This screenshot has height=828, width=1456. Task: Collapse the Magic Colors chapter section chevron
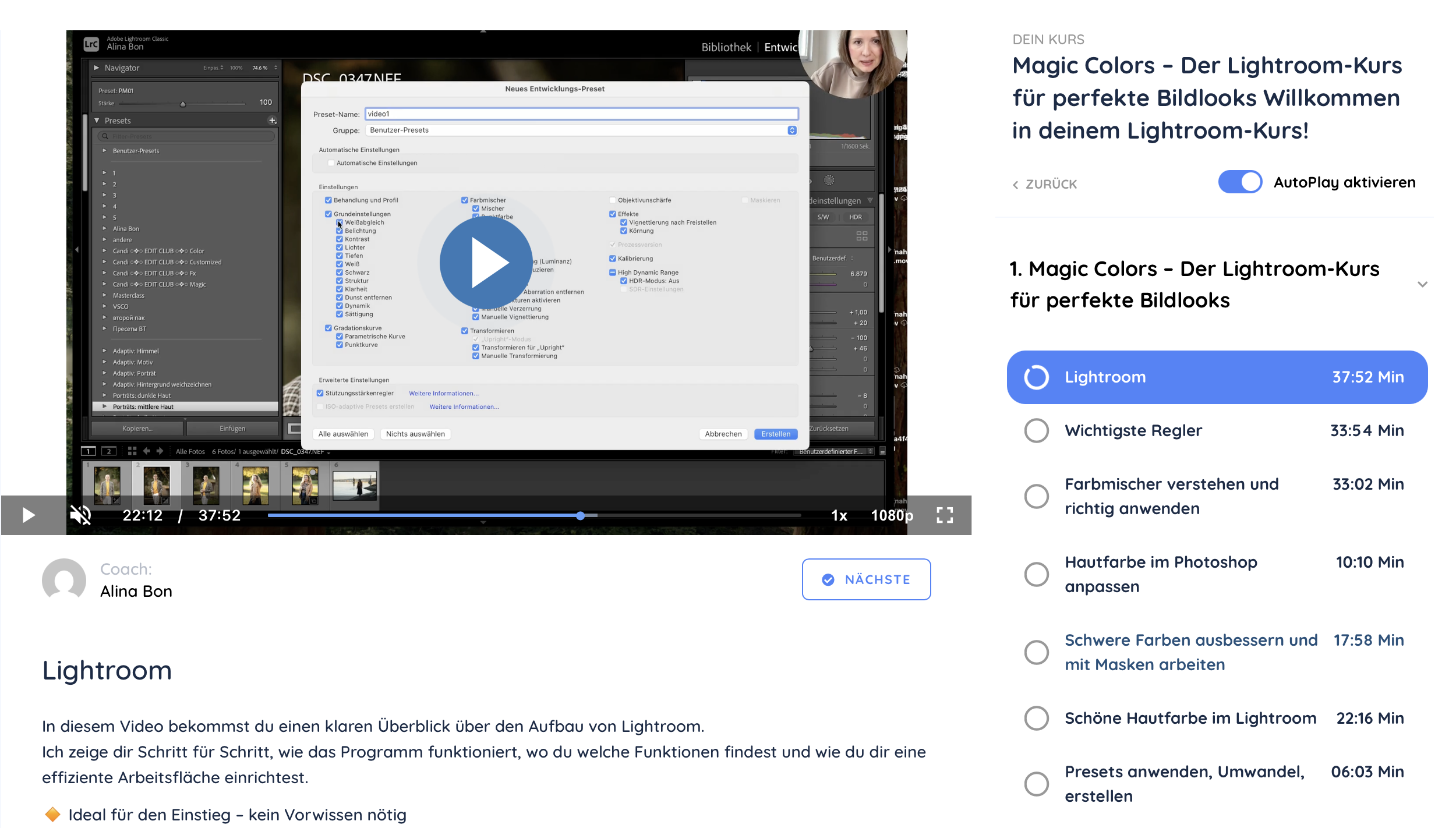pos(1422,285)
